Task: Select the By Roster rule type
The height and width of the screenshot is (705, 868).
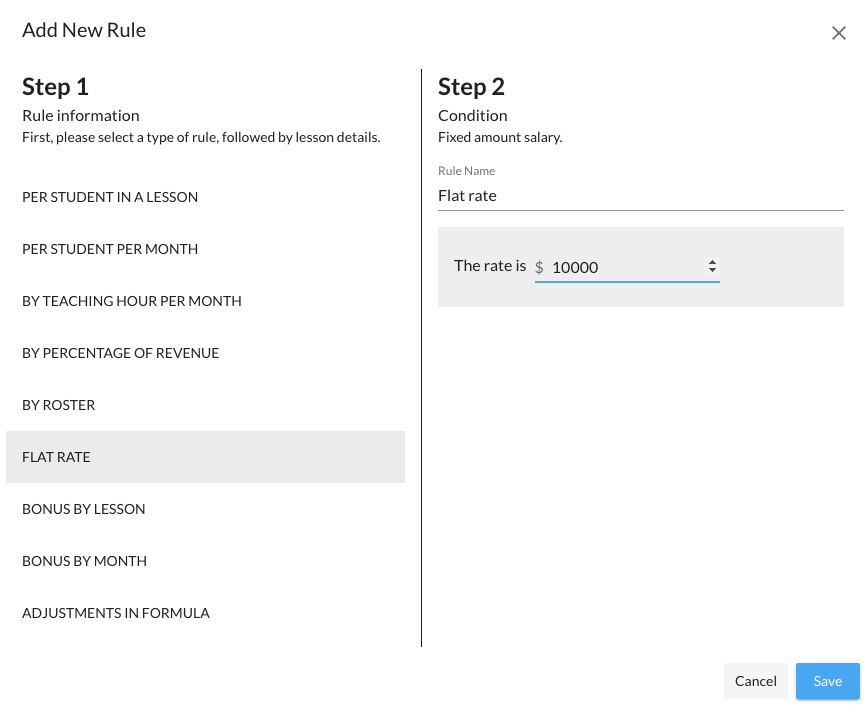Action: [x=58, y=405]
